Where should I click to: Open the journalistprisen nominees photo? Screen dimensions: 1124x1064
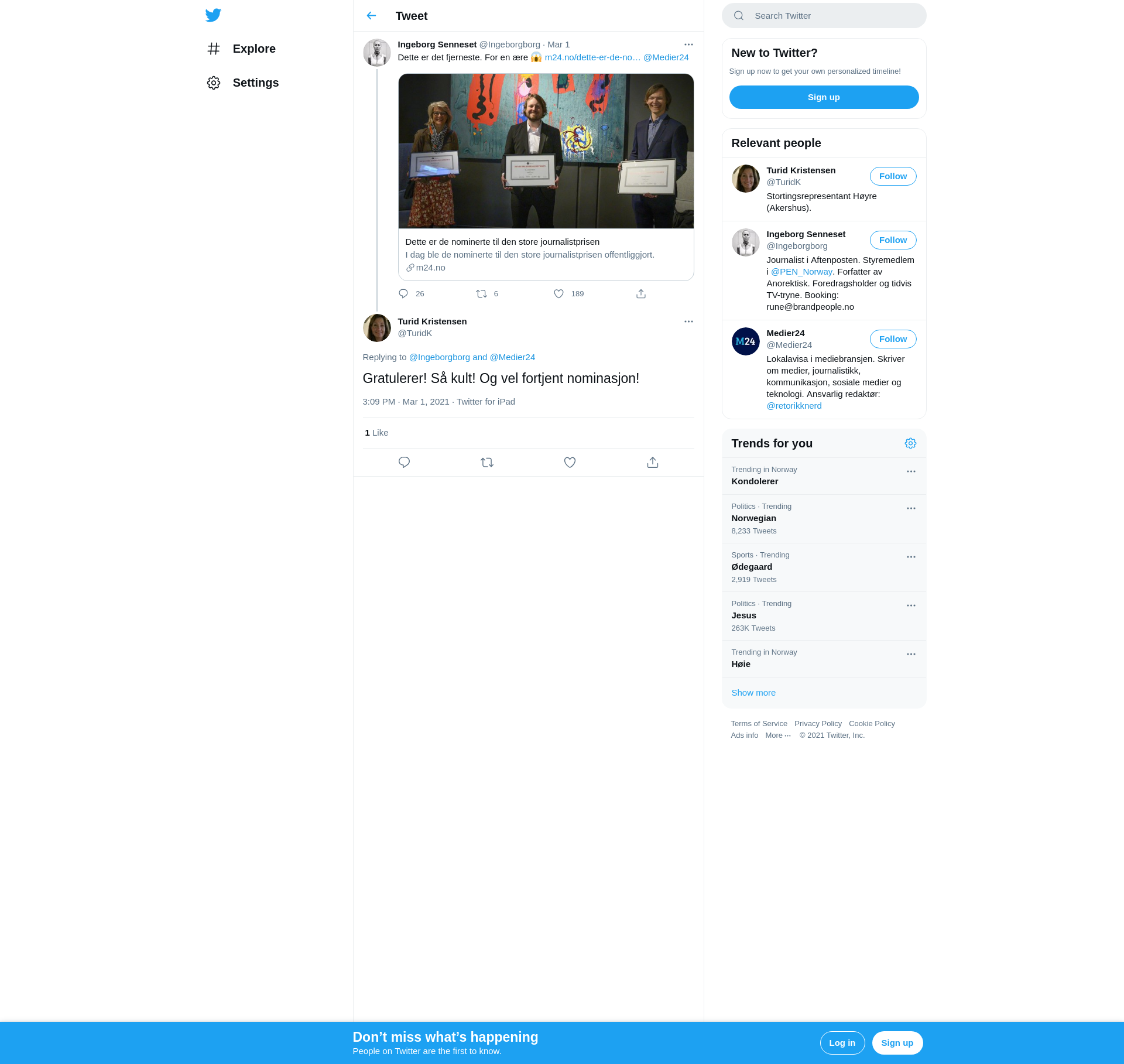tap(546, 151)
